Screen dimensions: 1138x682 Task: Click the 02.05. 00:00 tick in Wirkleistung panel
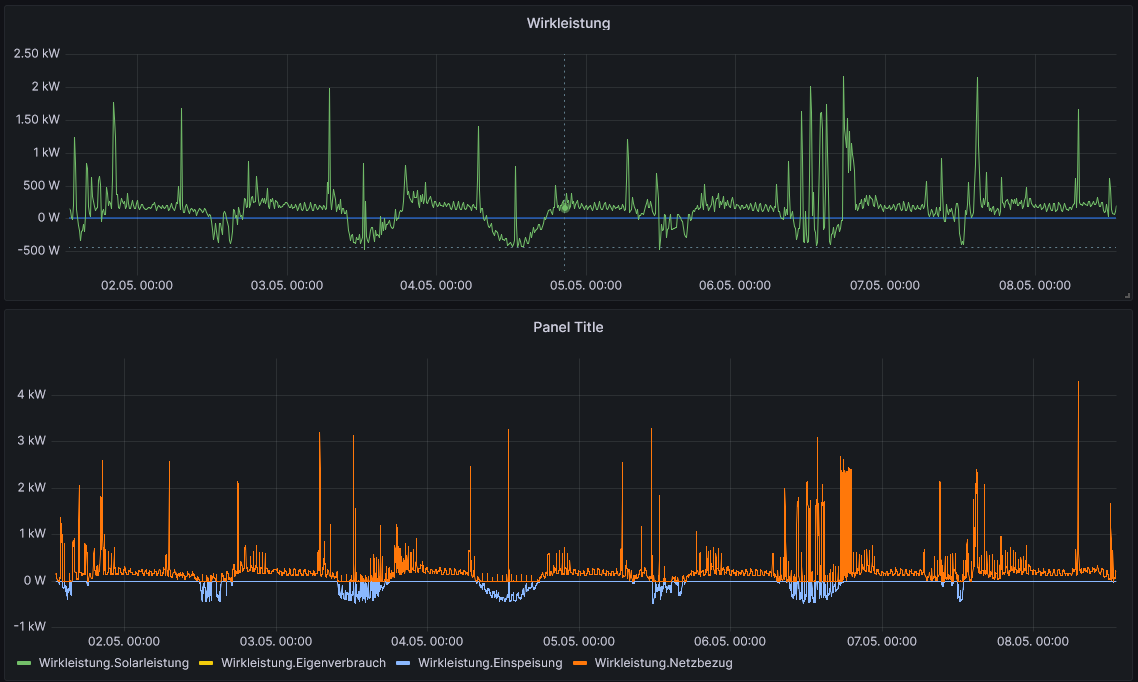pos(137,286)
